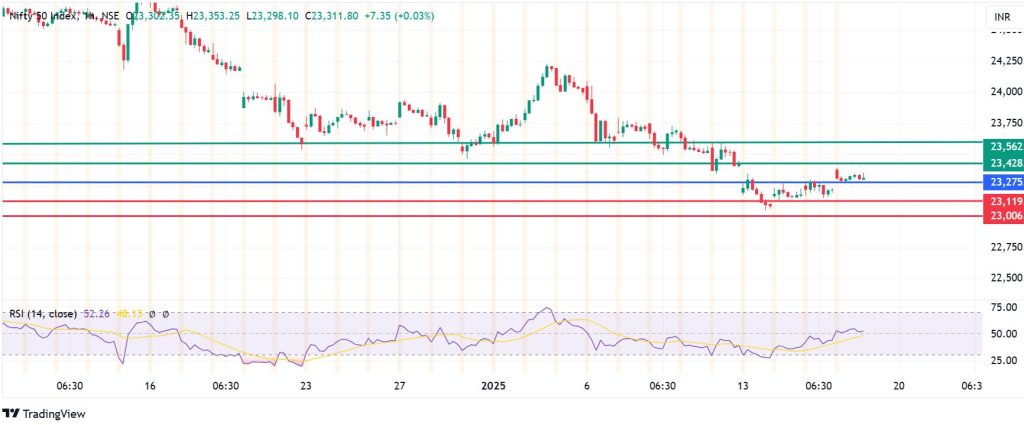Select the 23,428 green price label
Viewport: 1024px width, 425px height.
coord(1005,163)
